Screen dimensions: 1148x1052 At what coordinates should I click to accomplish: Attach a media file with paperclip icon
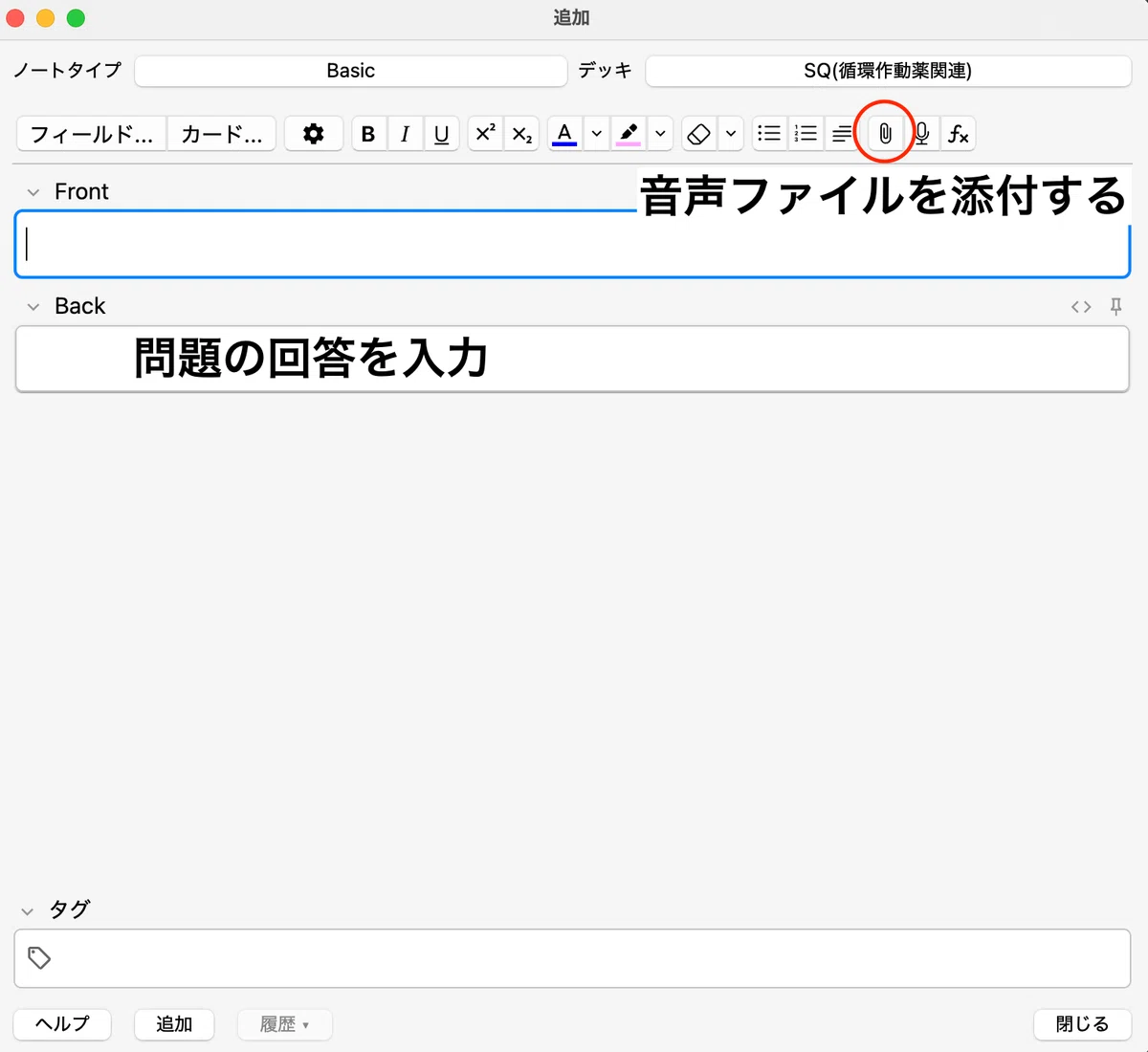pos(885,134)
